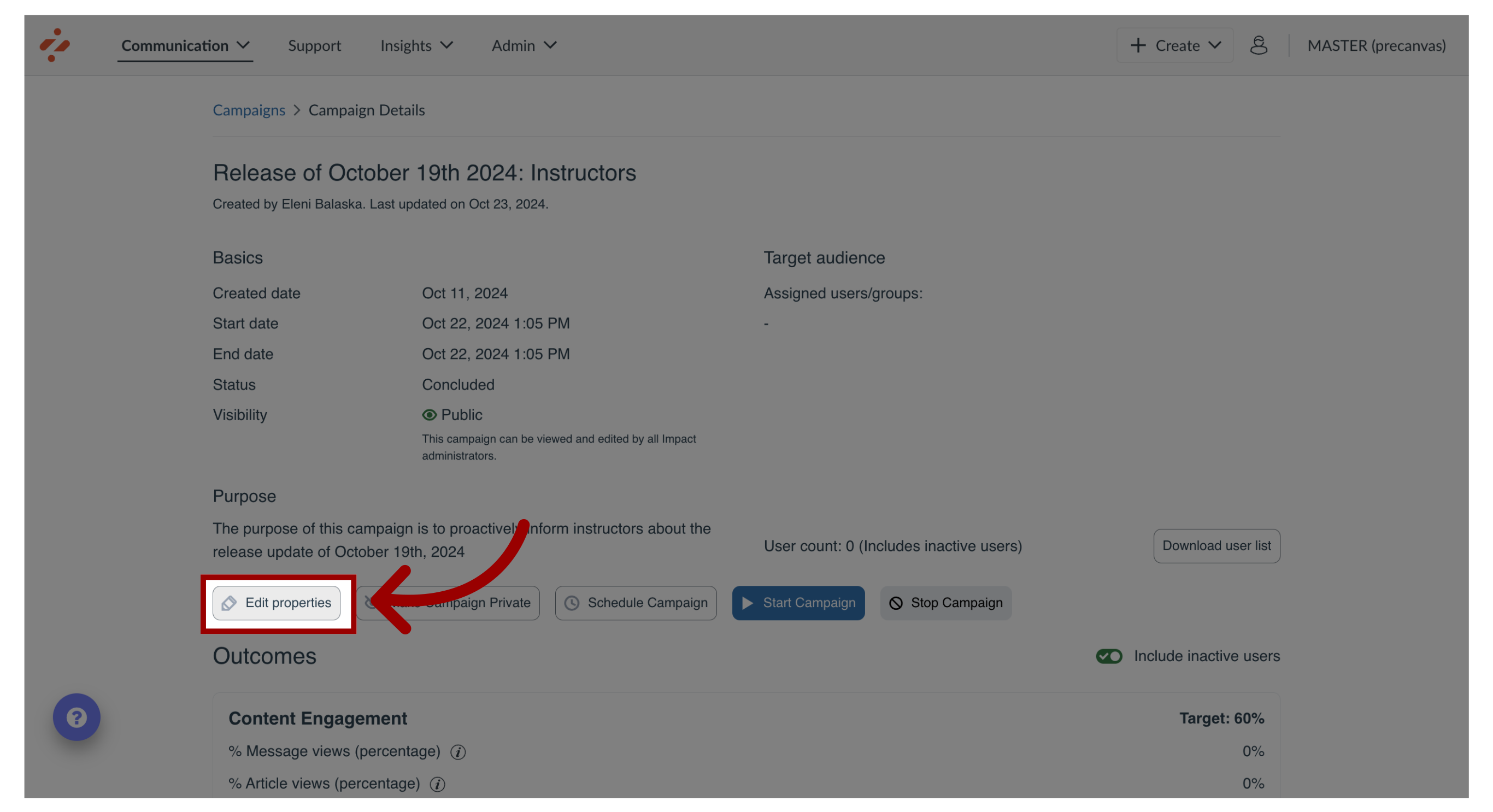
Task: Click the Basics section heading
Action: [x=238, y=258]
